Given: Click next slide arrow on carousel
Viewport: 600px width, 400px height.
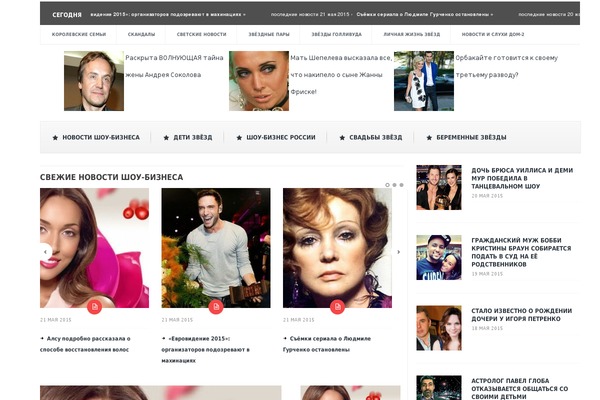Looking at the screenshot, I should pos(398,252).
